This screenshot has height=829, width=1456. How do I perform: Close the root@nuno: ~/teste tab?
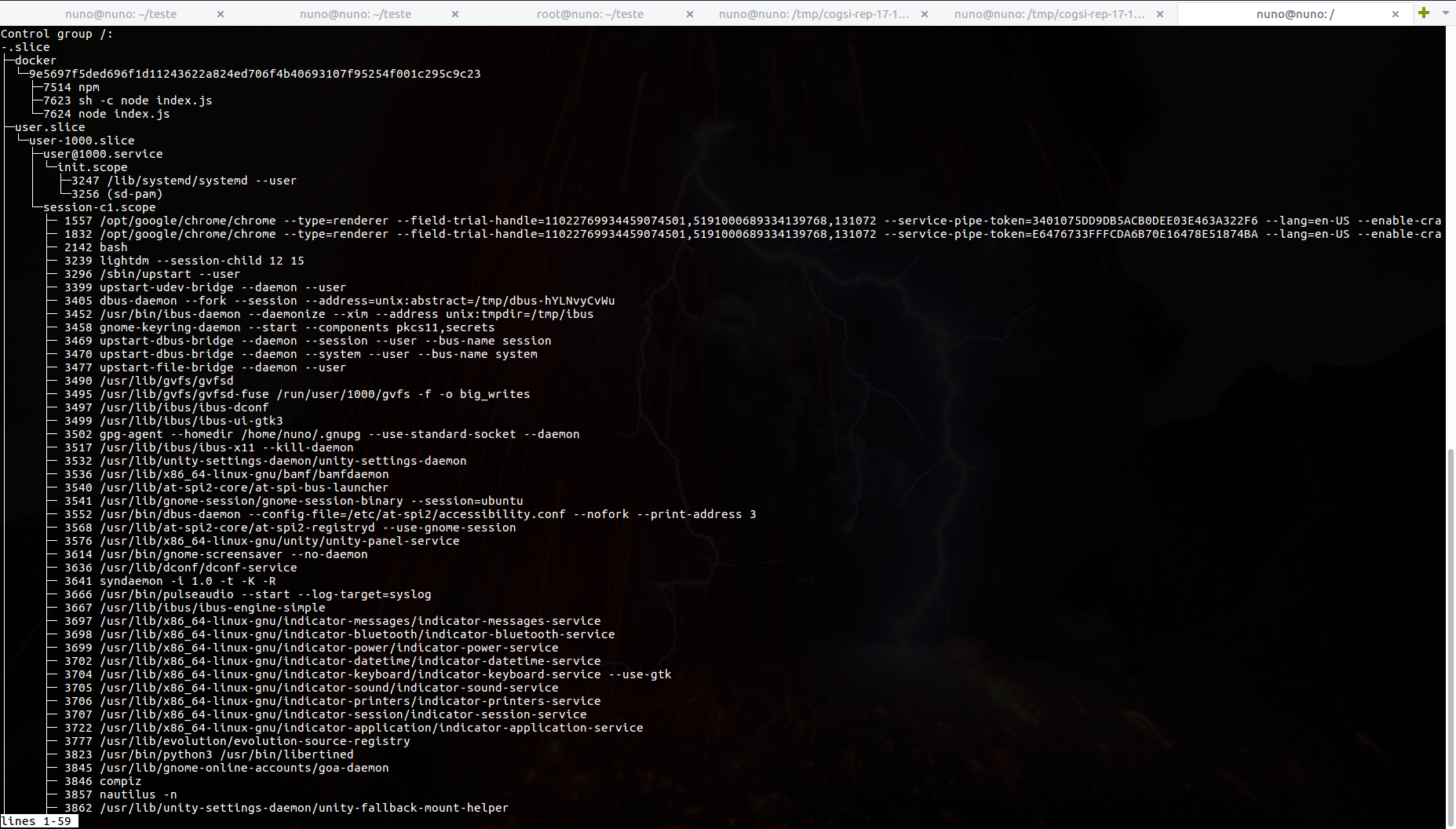[x=690, y=14]
